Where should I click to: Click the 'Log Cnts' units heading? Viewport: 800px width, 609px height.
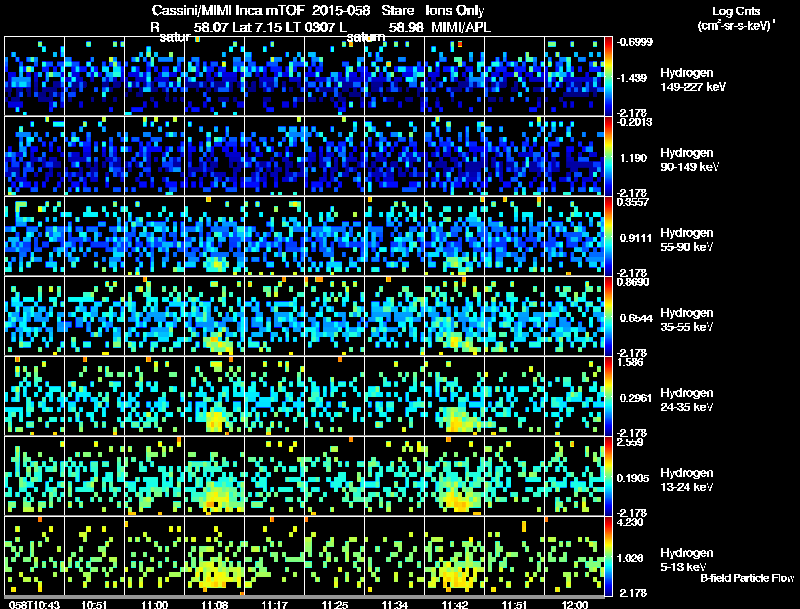pos(736,11)
